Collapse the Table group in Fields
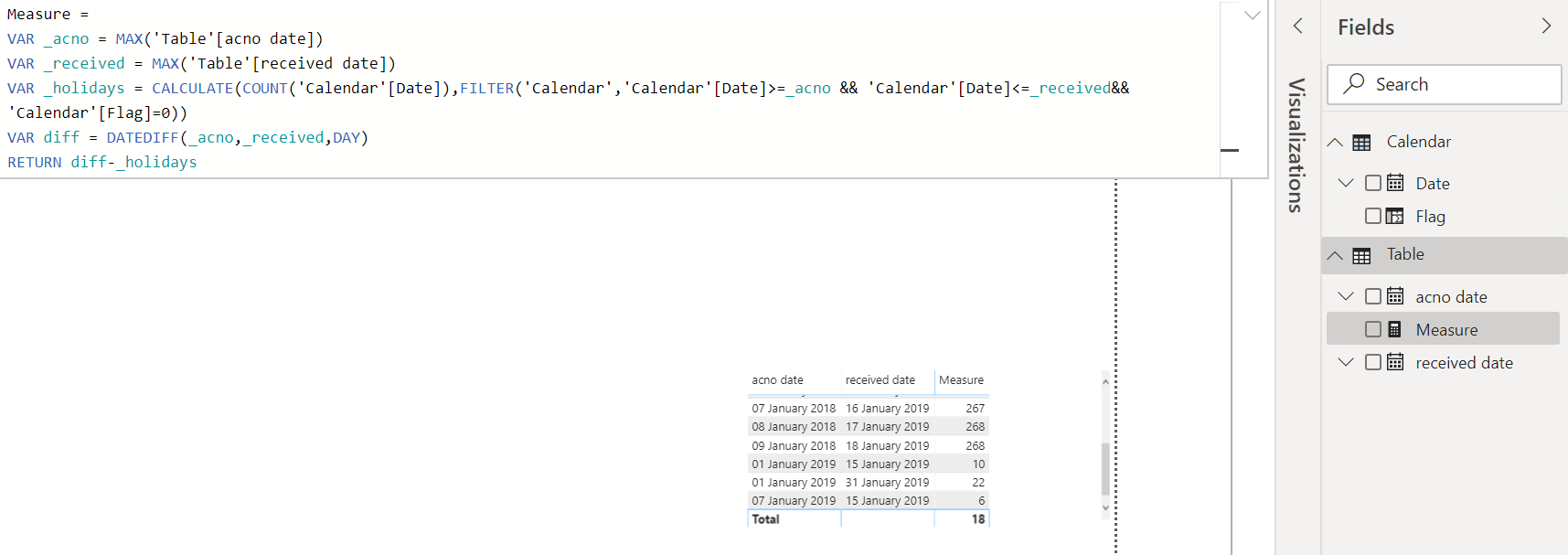Viewport: 1568px width, 555px height. pyautogui.click(x=1335, y=255)
